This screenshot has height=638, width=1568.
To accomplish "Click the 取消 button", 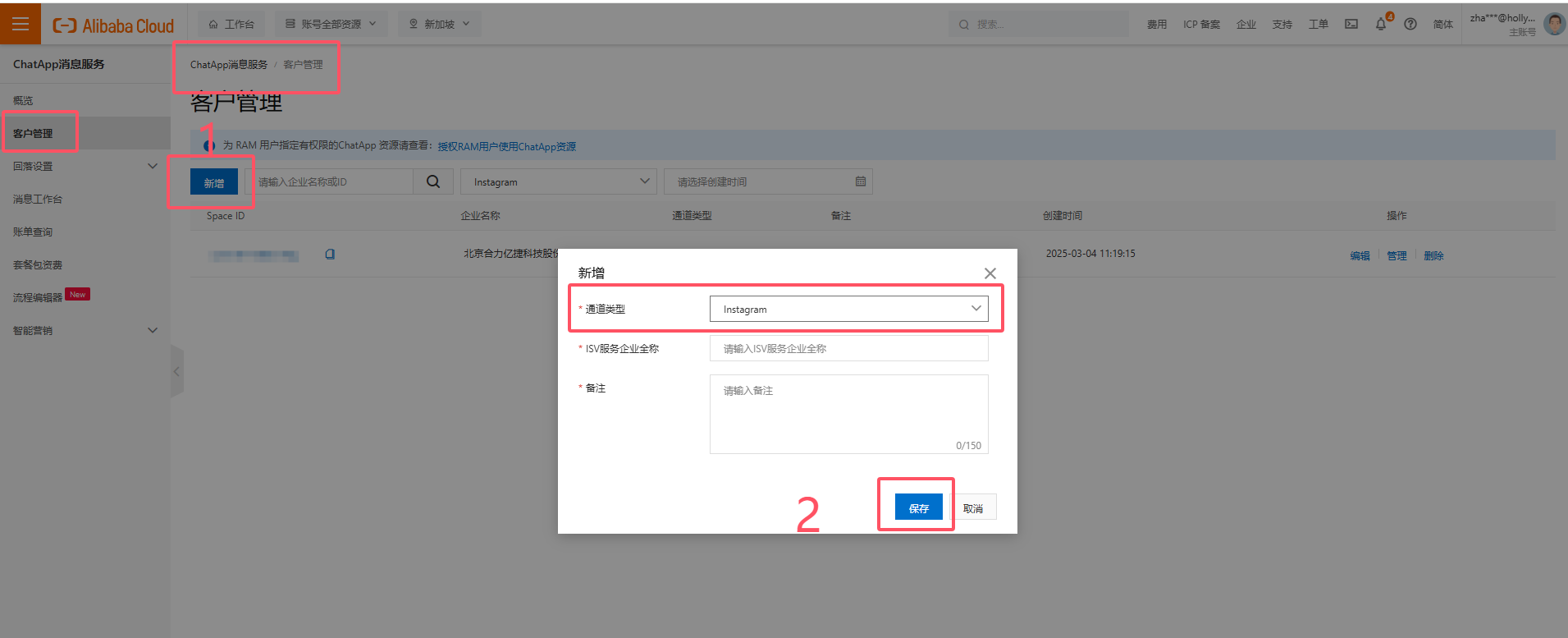I will [974, 507].
